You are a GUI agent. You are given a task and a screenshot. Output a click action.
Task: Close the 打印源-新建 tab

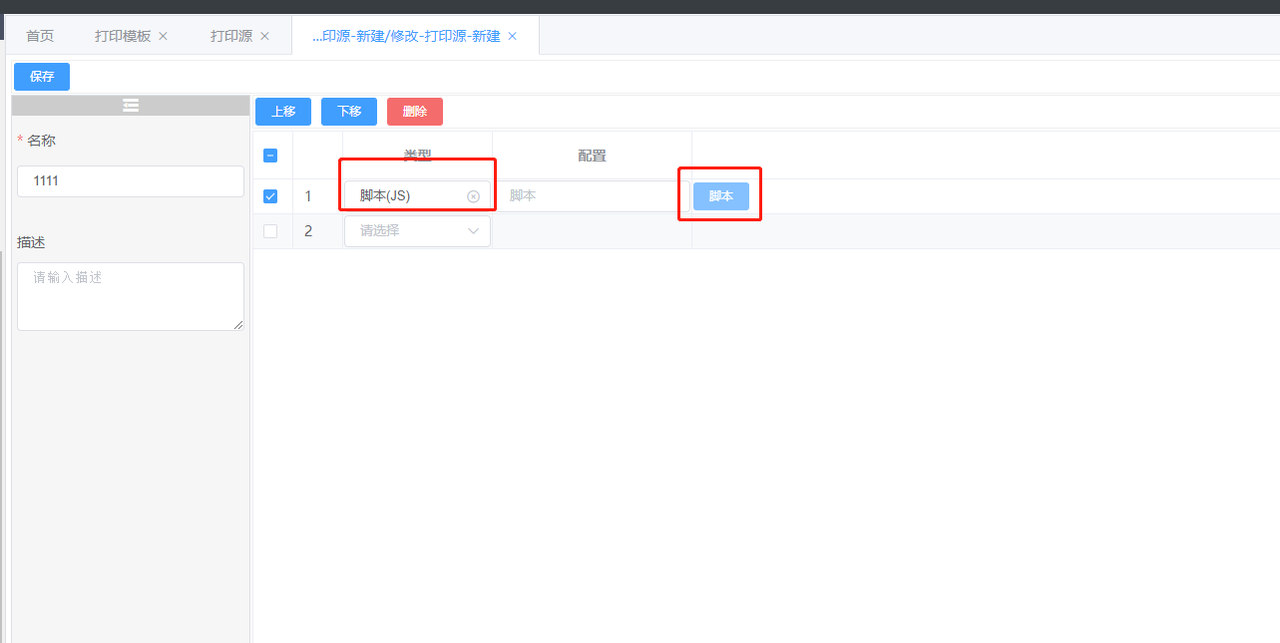(x=512, y=36)
